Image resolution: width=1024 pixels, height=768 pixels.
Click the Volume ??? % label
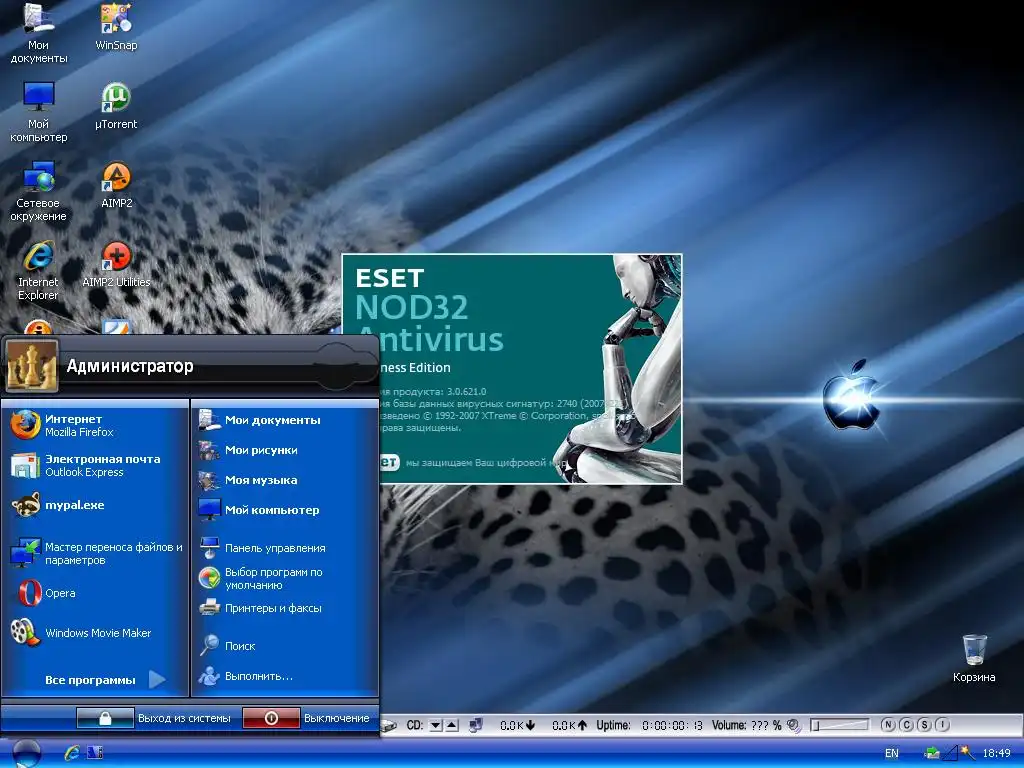pos(746,726)
